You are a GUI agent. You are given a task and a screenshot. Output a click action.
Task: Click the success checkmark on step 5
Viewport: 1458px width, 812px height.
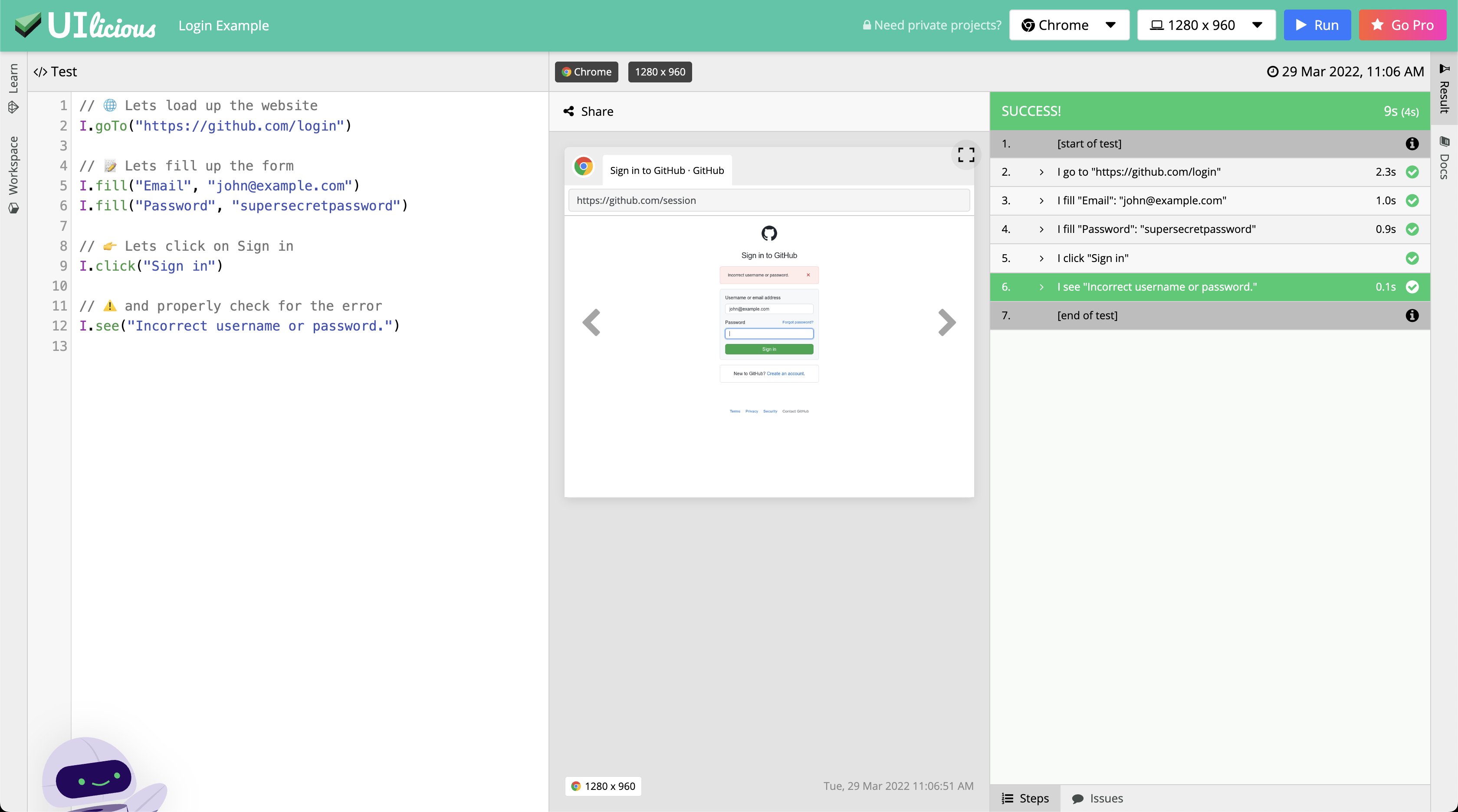tap(1412, 258)
